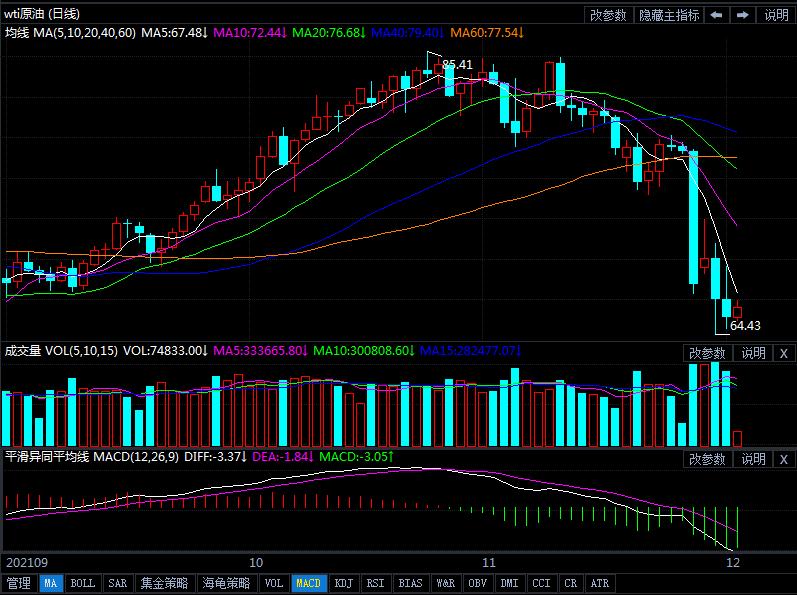Select the active MACD indicator tab
Viewport: 797px width, 595px height.
pos(309,583)
